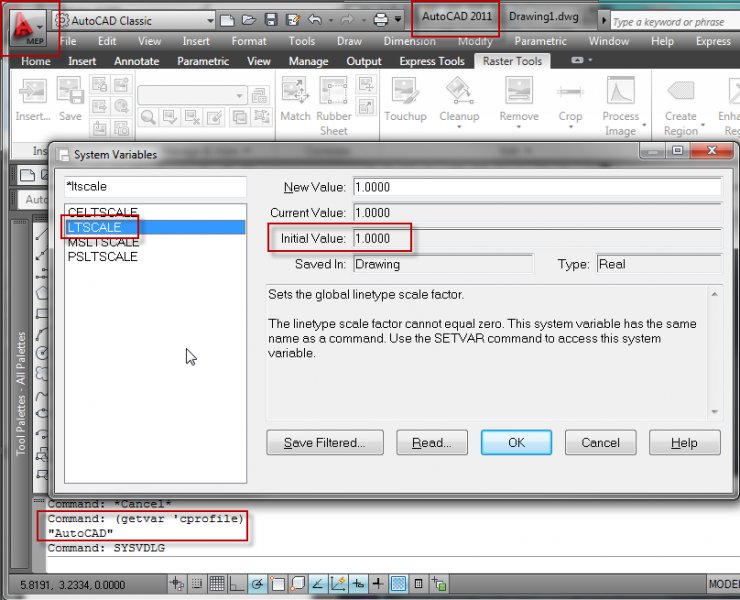Open the Format menu
Viewport: 740px width, 600px height.
coord(249,42)
